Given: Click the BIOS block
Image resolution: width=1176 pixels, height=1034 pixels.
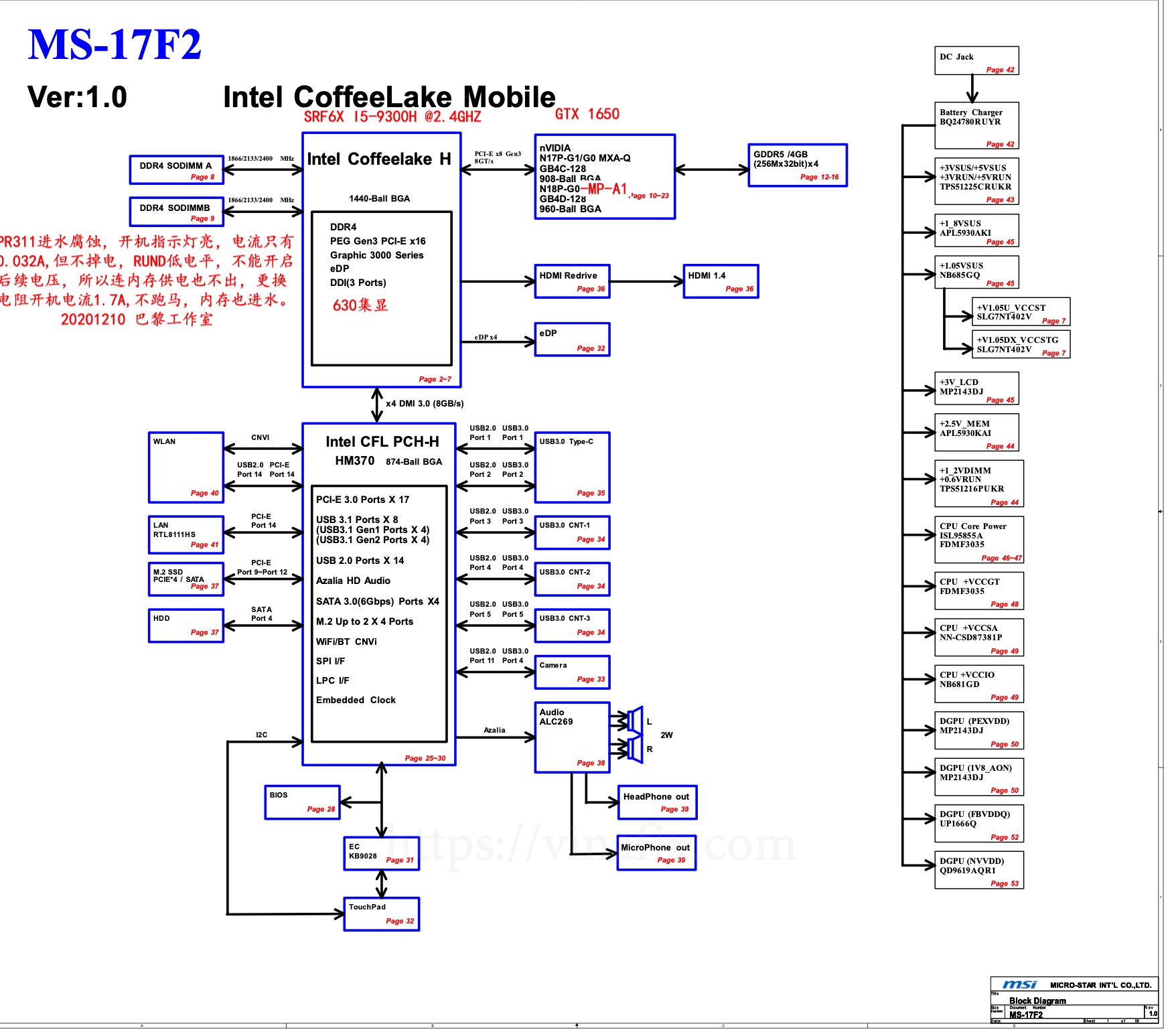Looking at the screenshot, I should coord(303,802).
